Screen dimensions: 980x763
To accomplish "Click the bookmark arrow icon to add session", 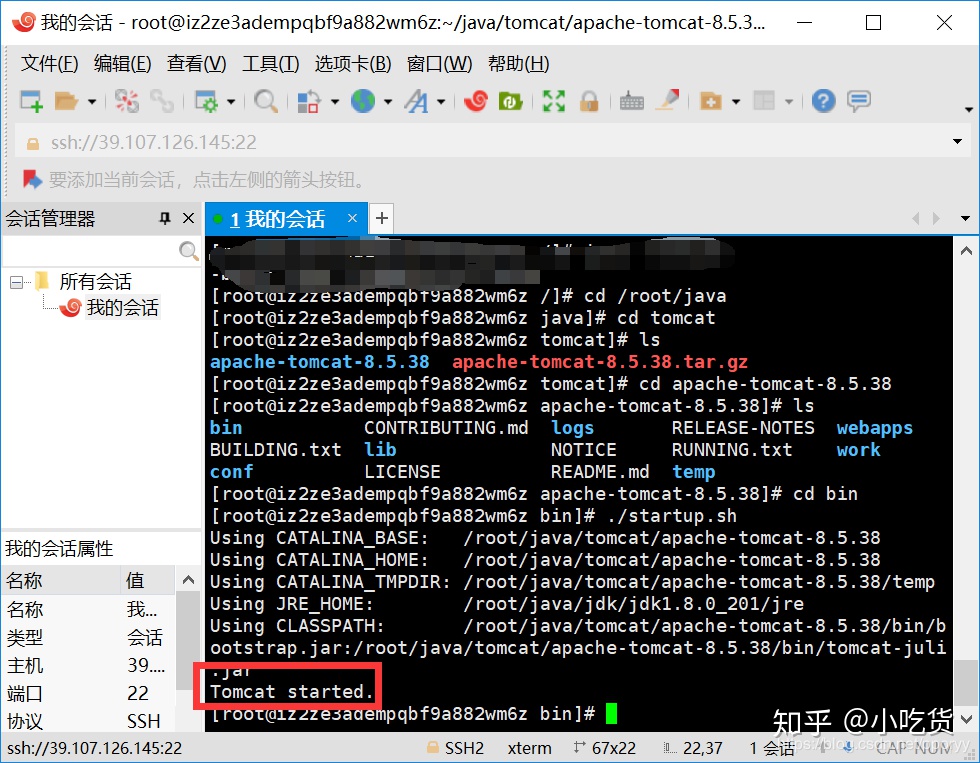I will 32,179.
